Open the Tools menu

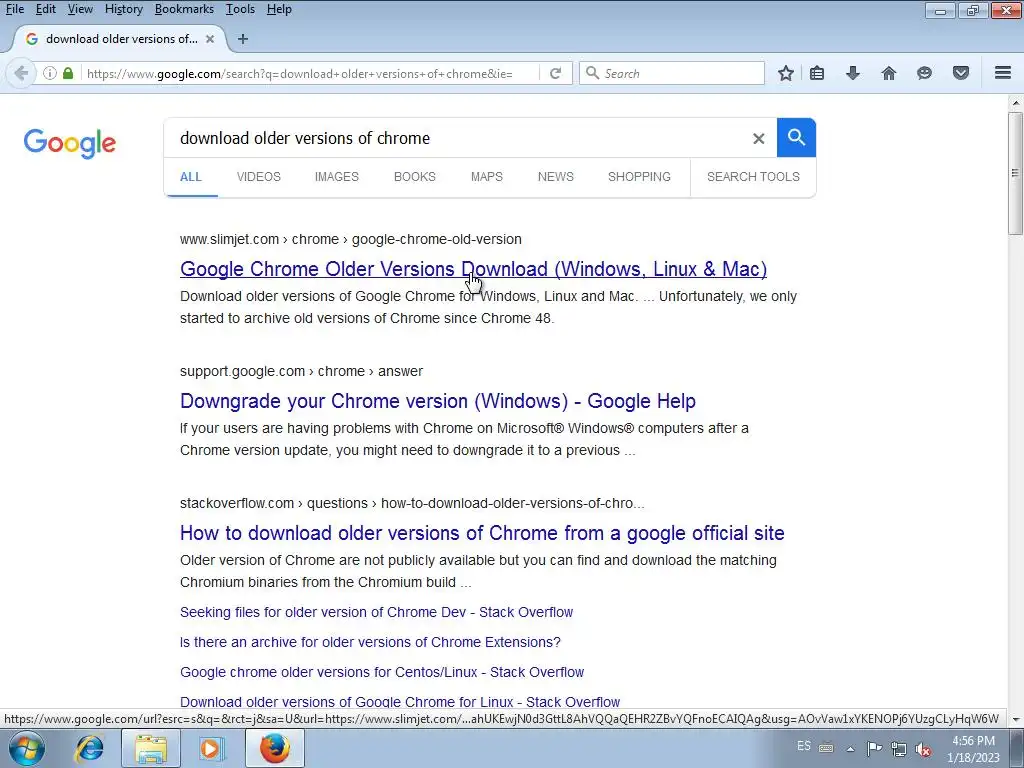coord(240,9)
